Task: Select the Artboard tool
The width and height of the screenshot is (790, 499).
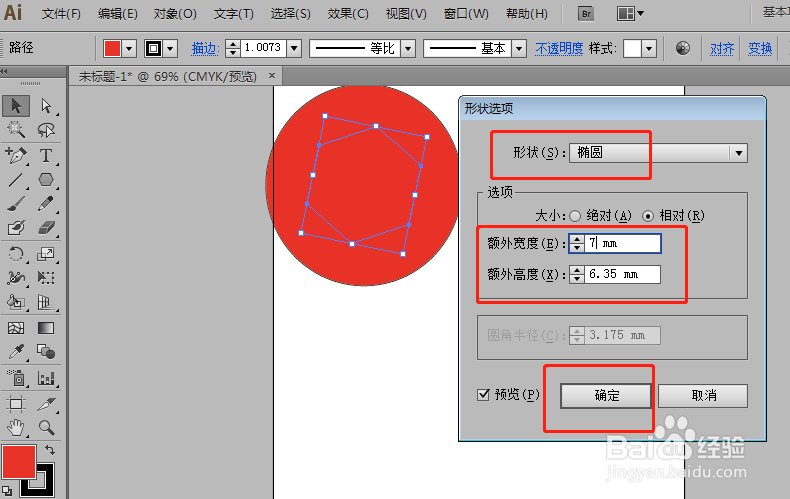Action: pos(16,404)
